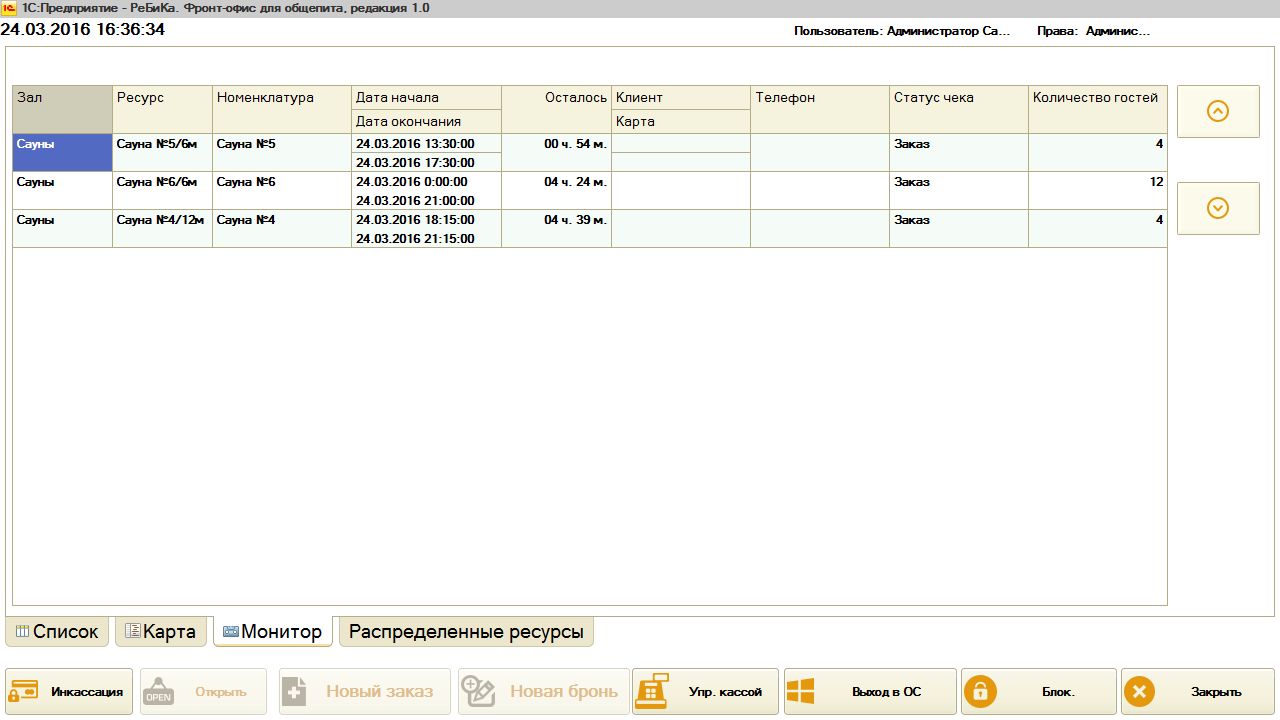
Task: Click the Упр. кассой cash register icon
Action: (653, 691)
